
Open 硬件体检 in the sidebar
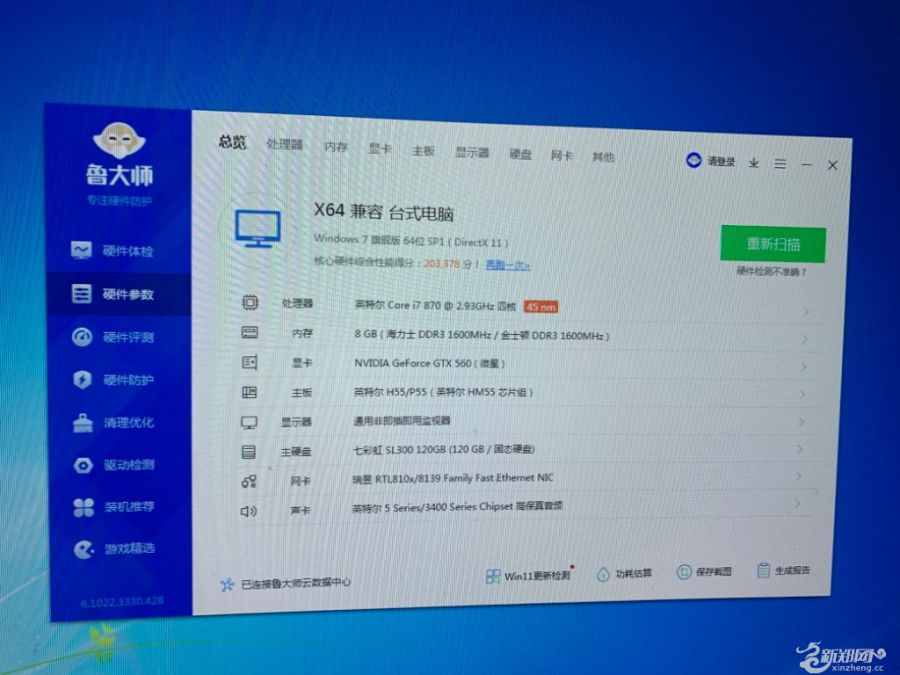112,251
